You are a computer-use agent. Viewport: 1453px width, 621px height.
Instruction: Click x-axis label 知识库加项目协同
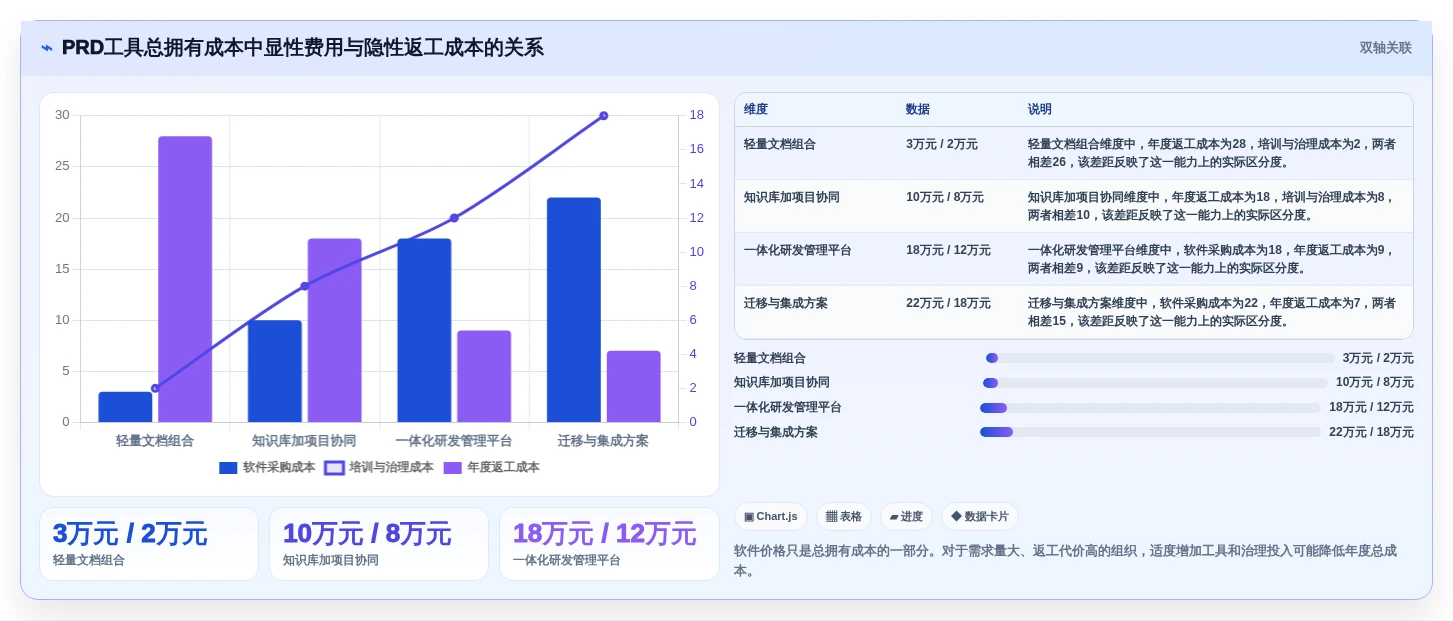pos(304,441)
